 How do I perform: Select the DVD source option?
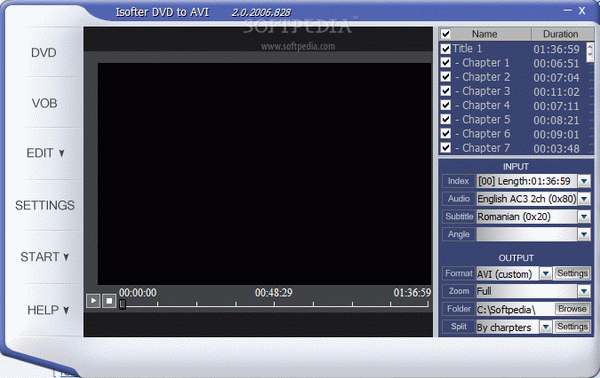click(x=44, y=52)
